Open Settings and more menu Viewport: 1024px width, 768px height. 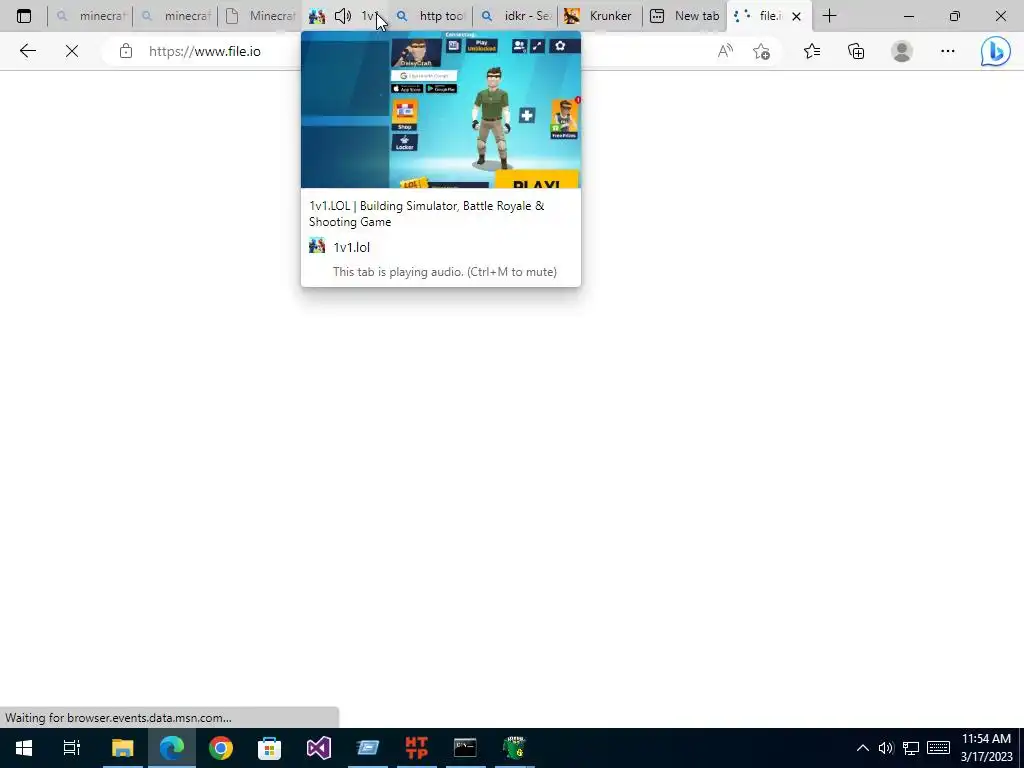click(x=948, y=51)
